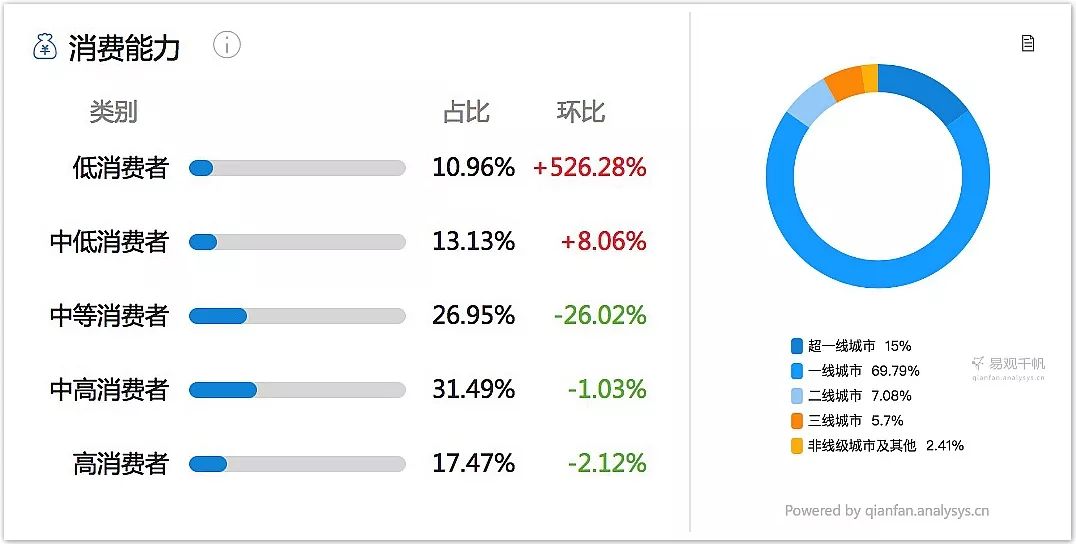Toggle the 一线城市 legend swatch

797,371
